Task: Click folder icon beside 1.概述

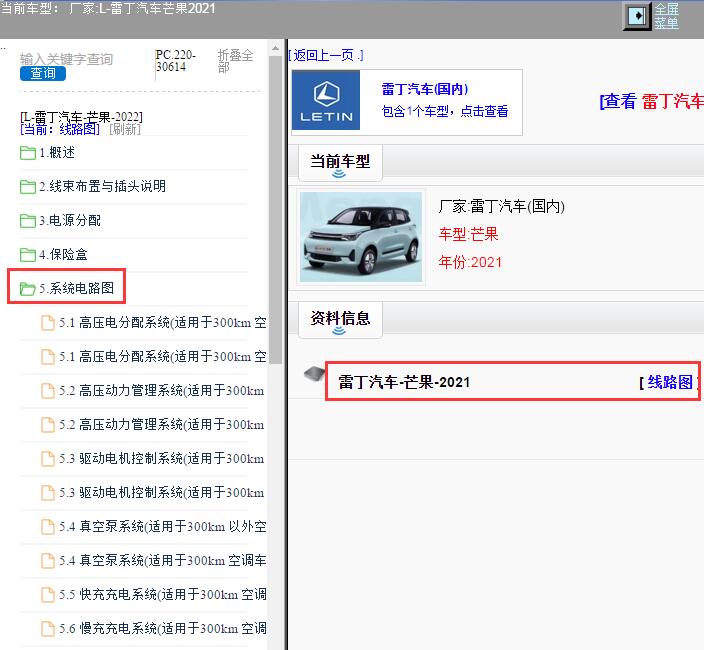Action: click(28, 153)
